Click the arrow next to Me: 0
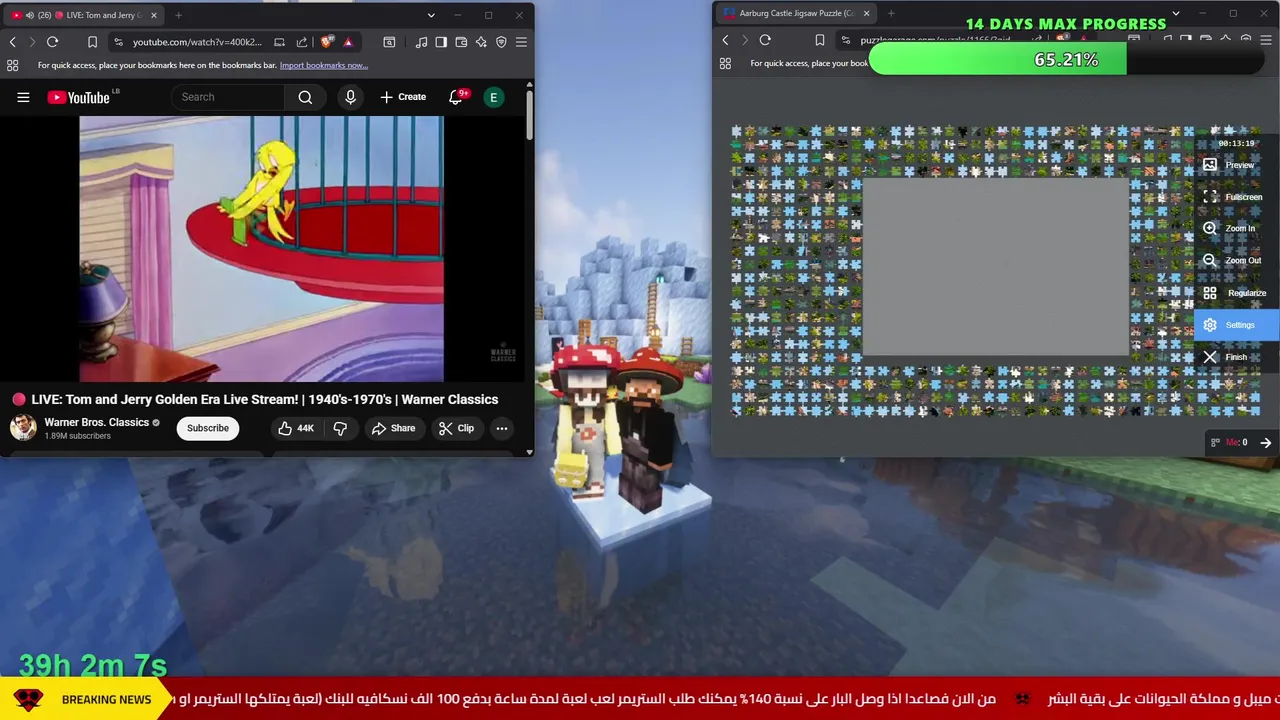1280x720 pixels. (1265, 442)
